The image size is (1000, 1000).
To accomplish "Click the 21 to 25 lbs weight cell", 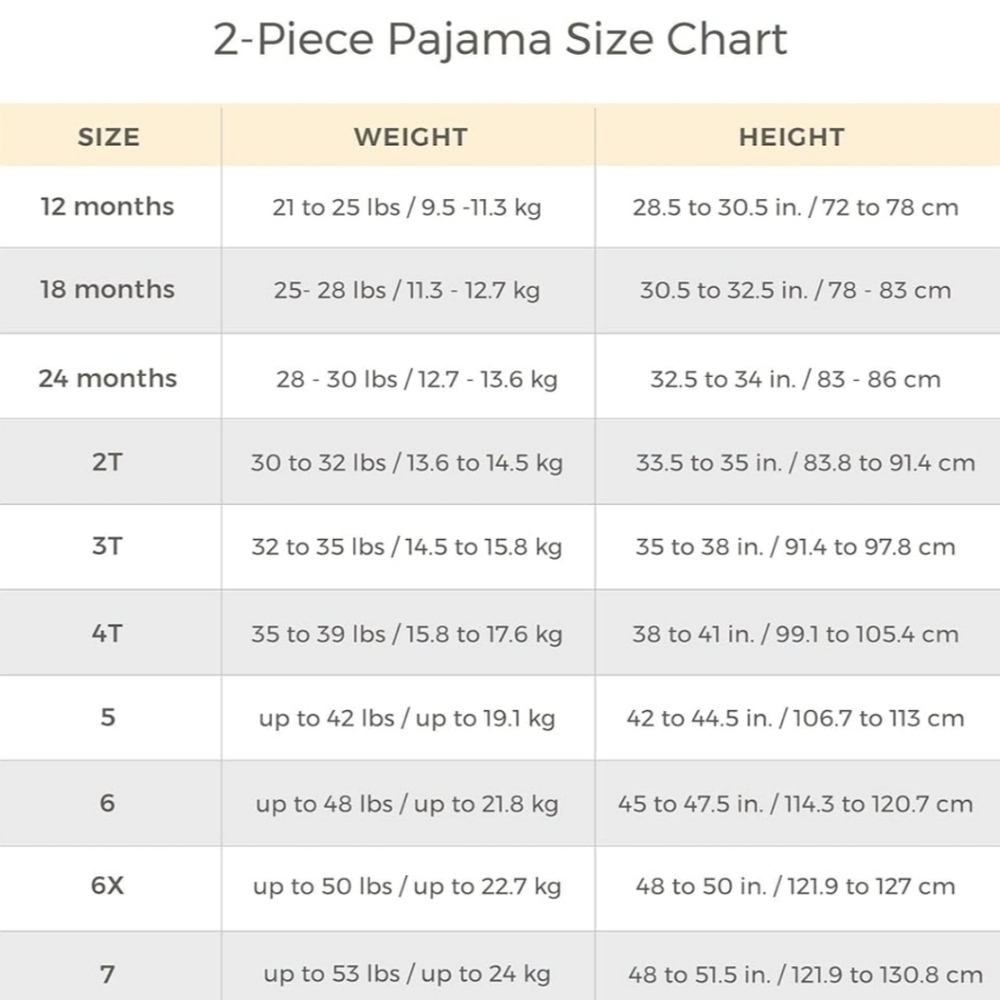I will tap(407, 207).
